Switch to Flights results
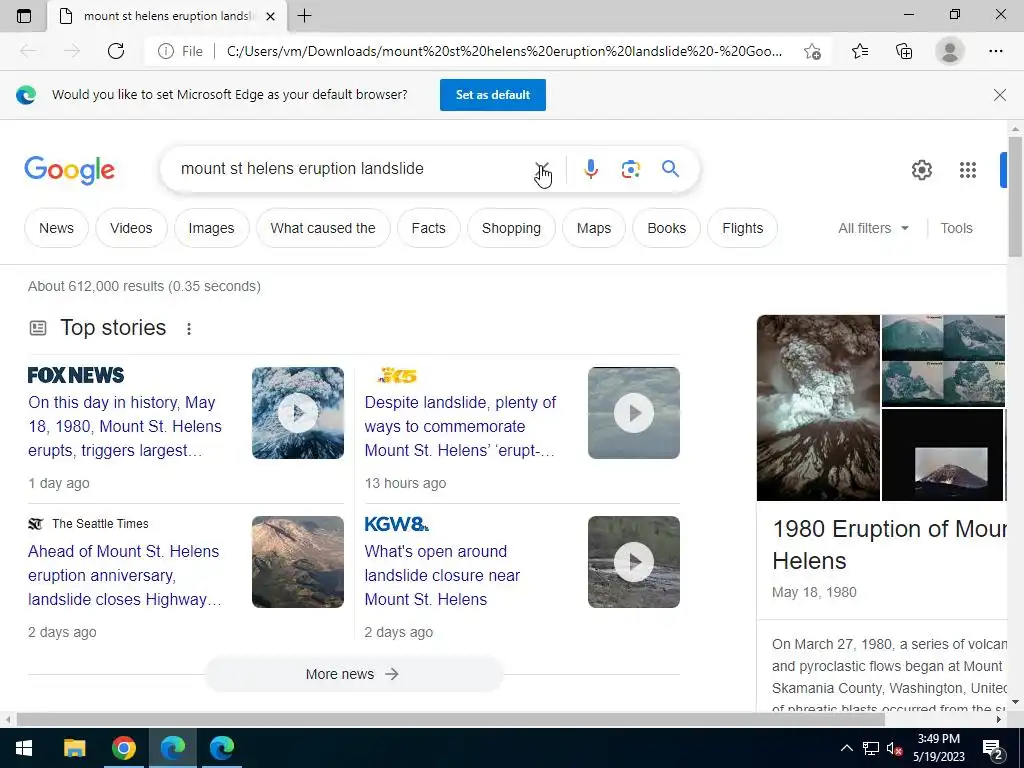 pyautogui.click(x=743, y=228)
